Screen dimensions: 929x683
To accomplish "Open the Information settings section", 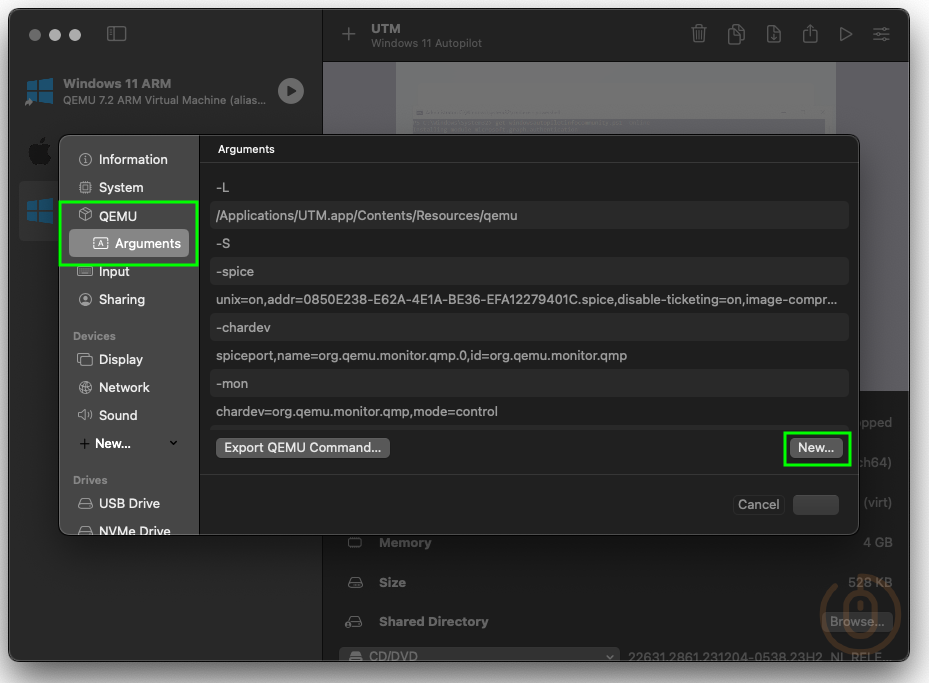I will click(x=123, y=159).
